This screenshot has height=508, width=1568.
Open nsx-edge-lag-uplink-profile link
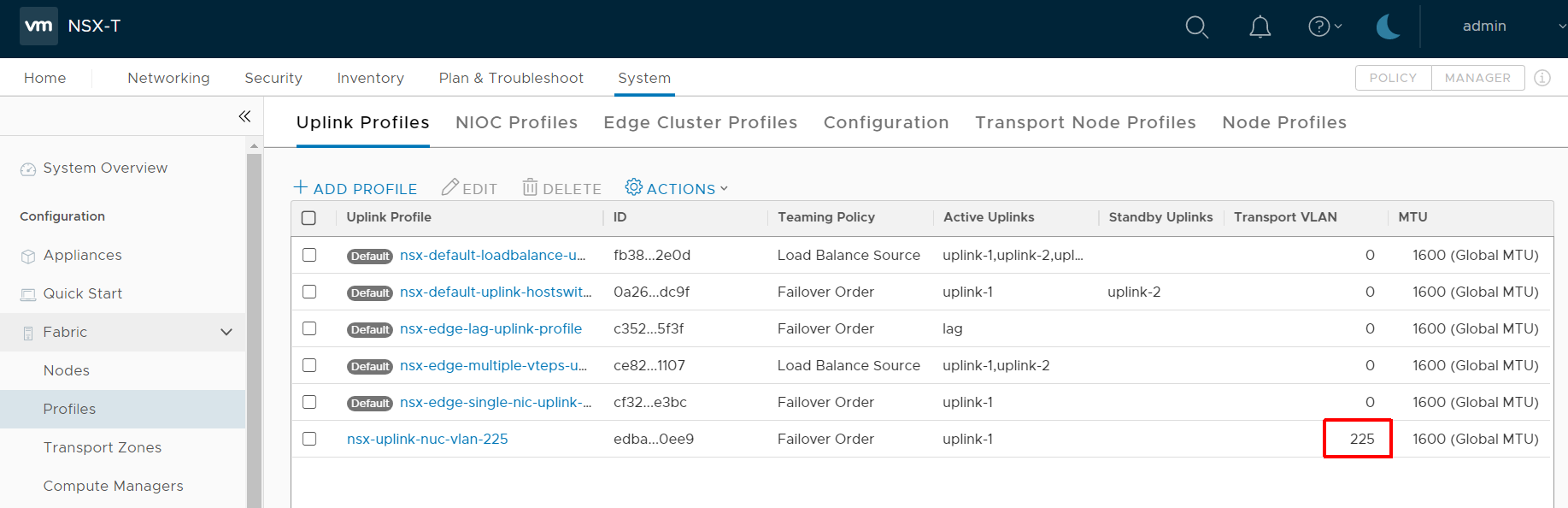pyautogui.click(x=490, y=328)
